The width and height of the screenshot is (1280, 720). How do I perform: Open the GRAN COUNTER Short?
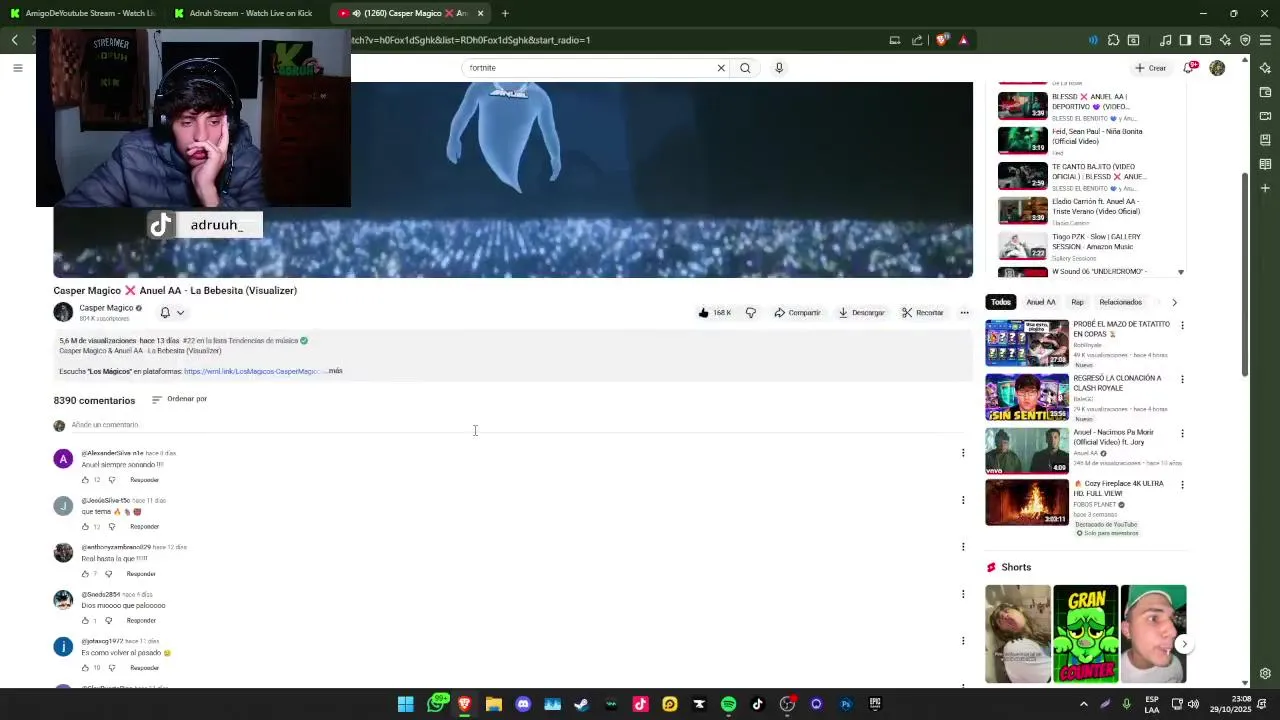(1085, 634)
